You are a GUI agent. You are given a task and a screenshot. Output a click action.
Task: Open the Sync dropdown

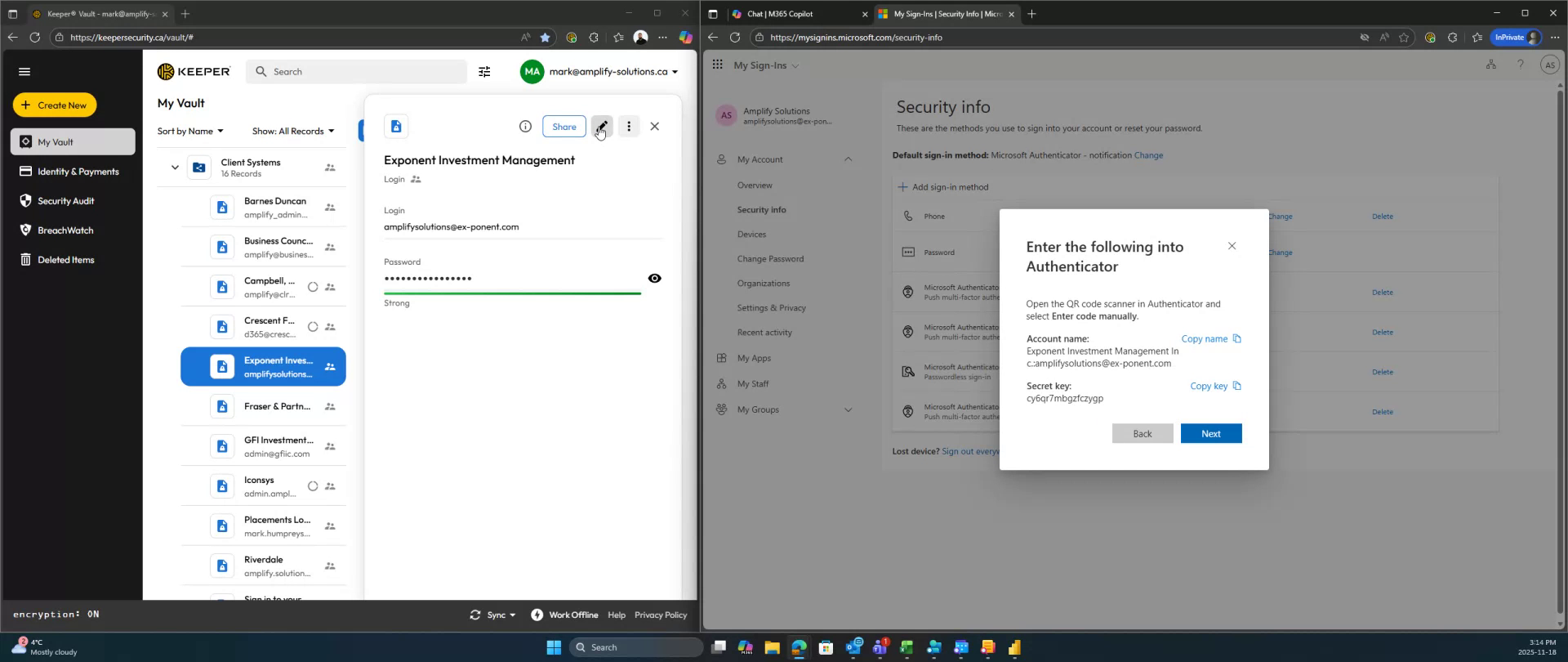coord(493,615)
